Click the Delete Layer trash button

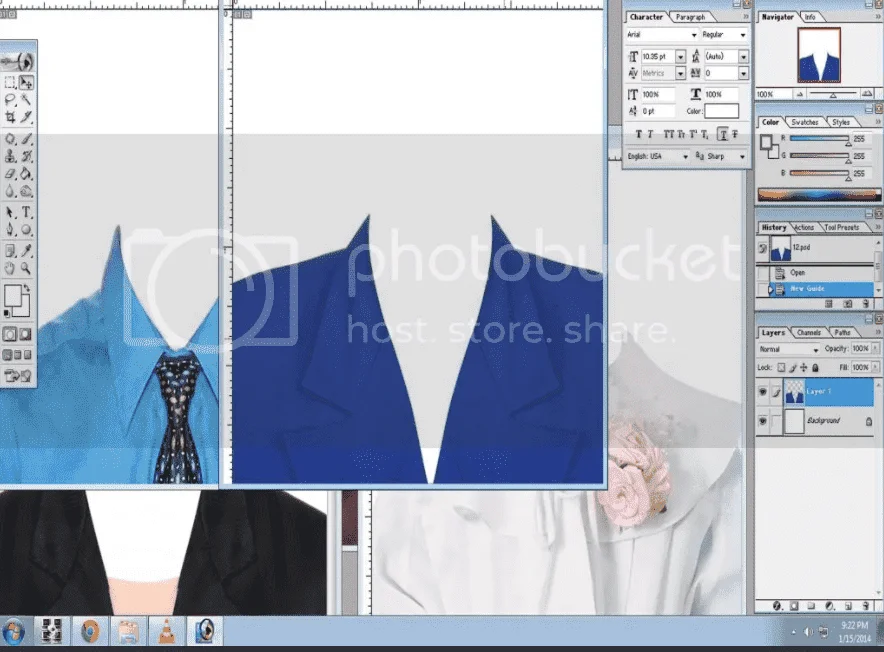coord(865,606)
